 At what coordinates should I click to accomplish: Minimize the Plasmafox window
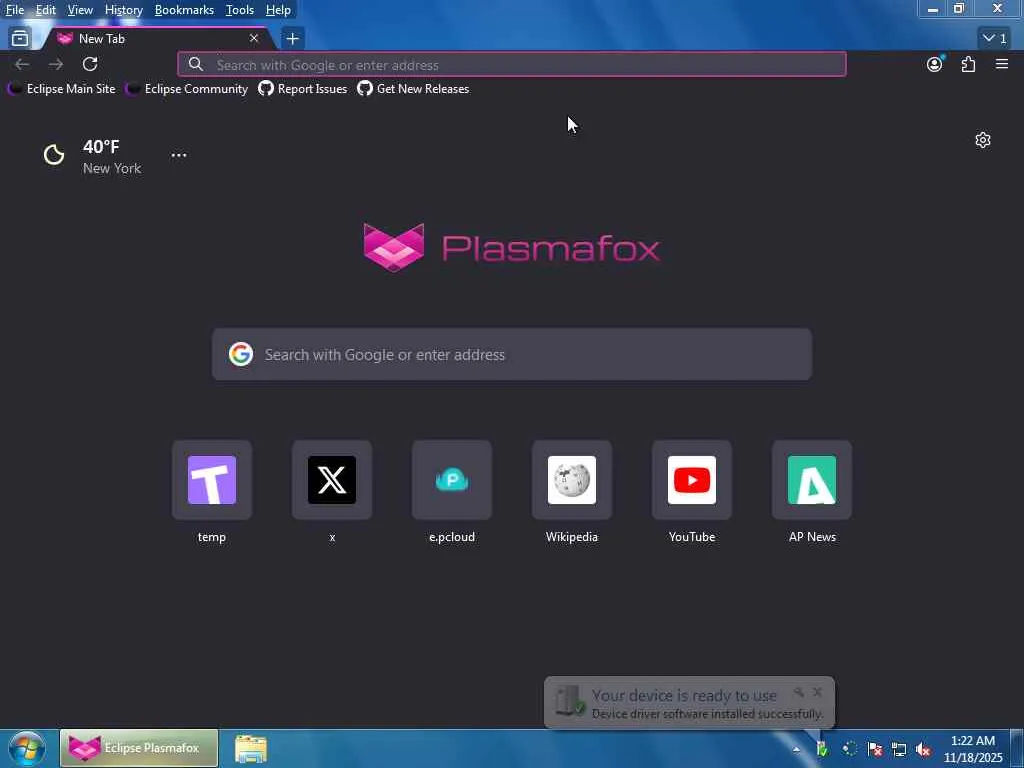click(x=933, y=9)
